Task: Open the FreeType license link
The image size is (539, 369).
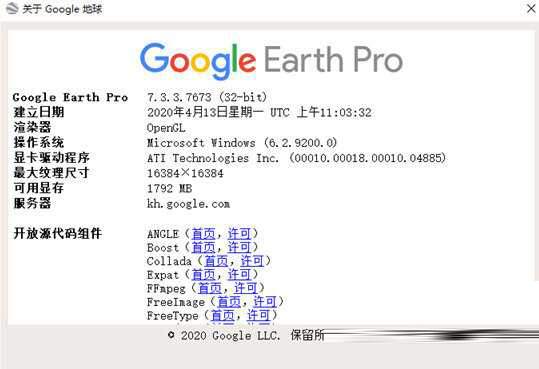Action: (258, 316)
